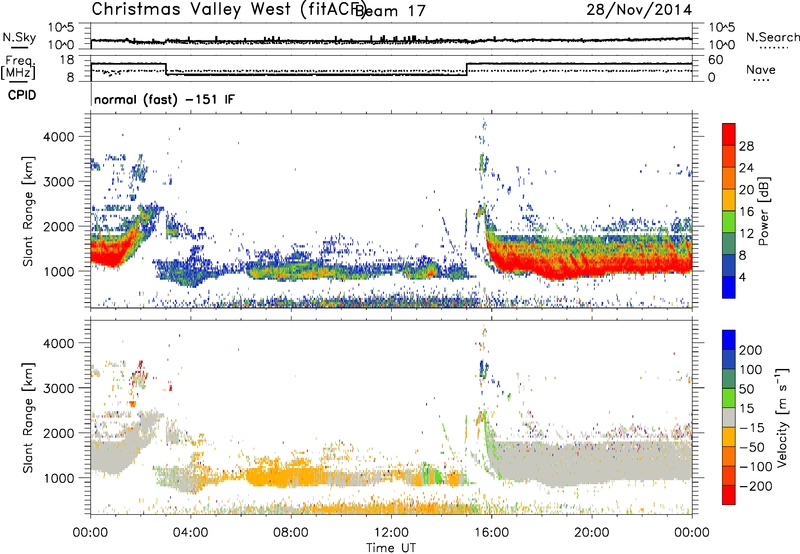Viewport: 800px width, 554px height.
Task: Click the 'N.Search' legend label
Action: point(772,37)
